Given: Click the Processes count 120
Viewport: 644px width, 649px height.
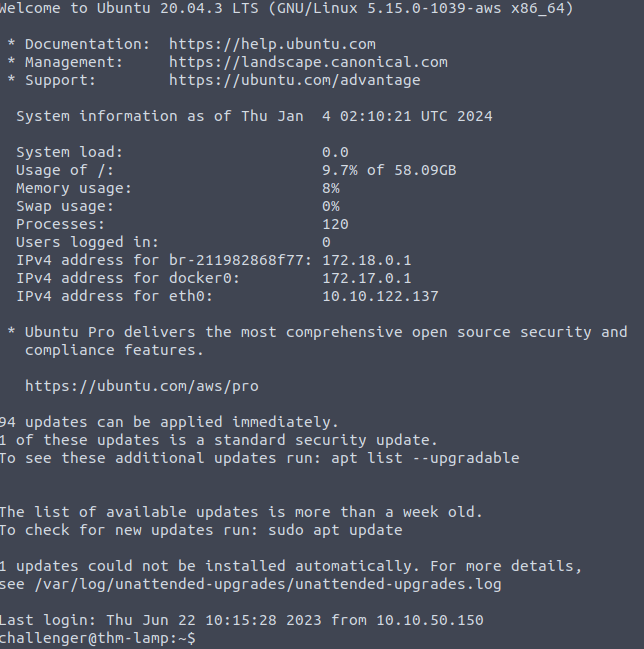Looking at the screenshot, I should pyautogui.click(x=335, y=224).
